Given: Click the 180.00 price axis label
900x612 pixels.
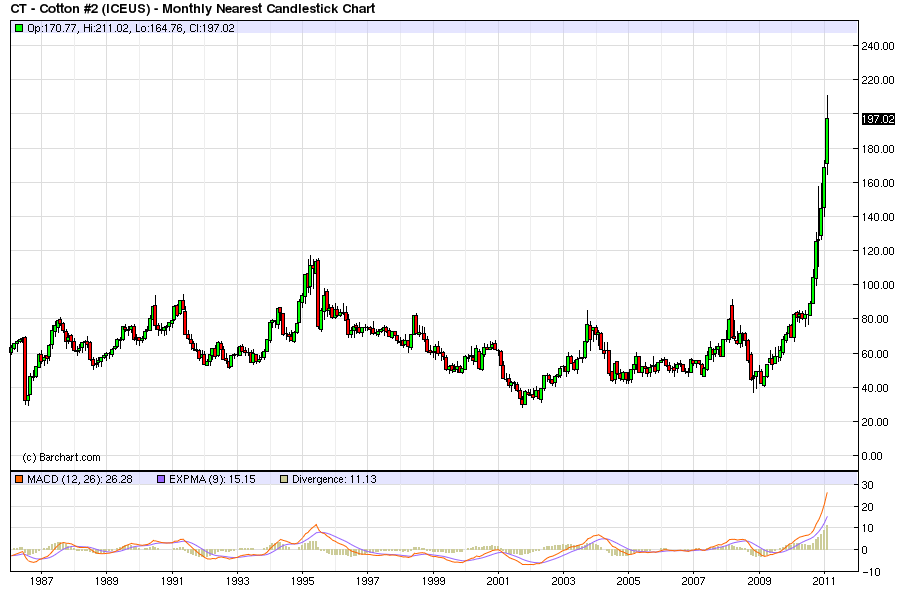Looking at the screenshot, I should (878, 149).
